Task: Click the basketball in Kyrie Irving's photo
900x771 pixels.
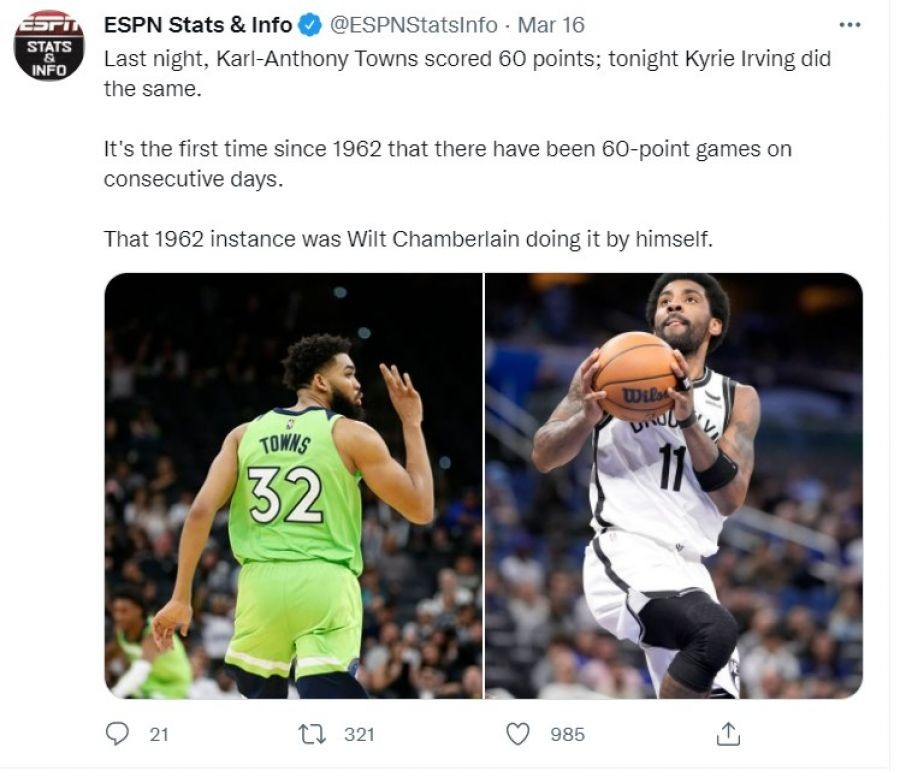Action: point(636,377)
